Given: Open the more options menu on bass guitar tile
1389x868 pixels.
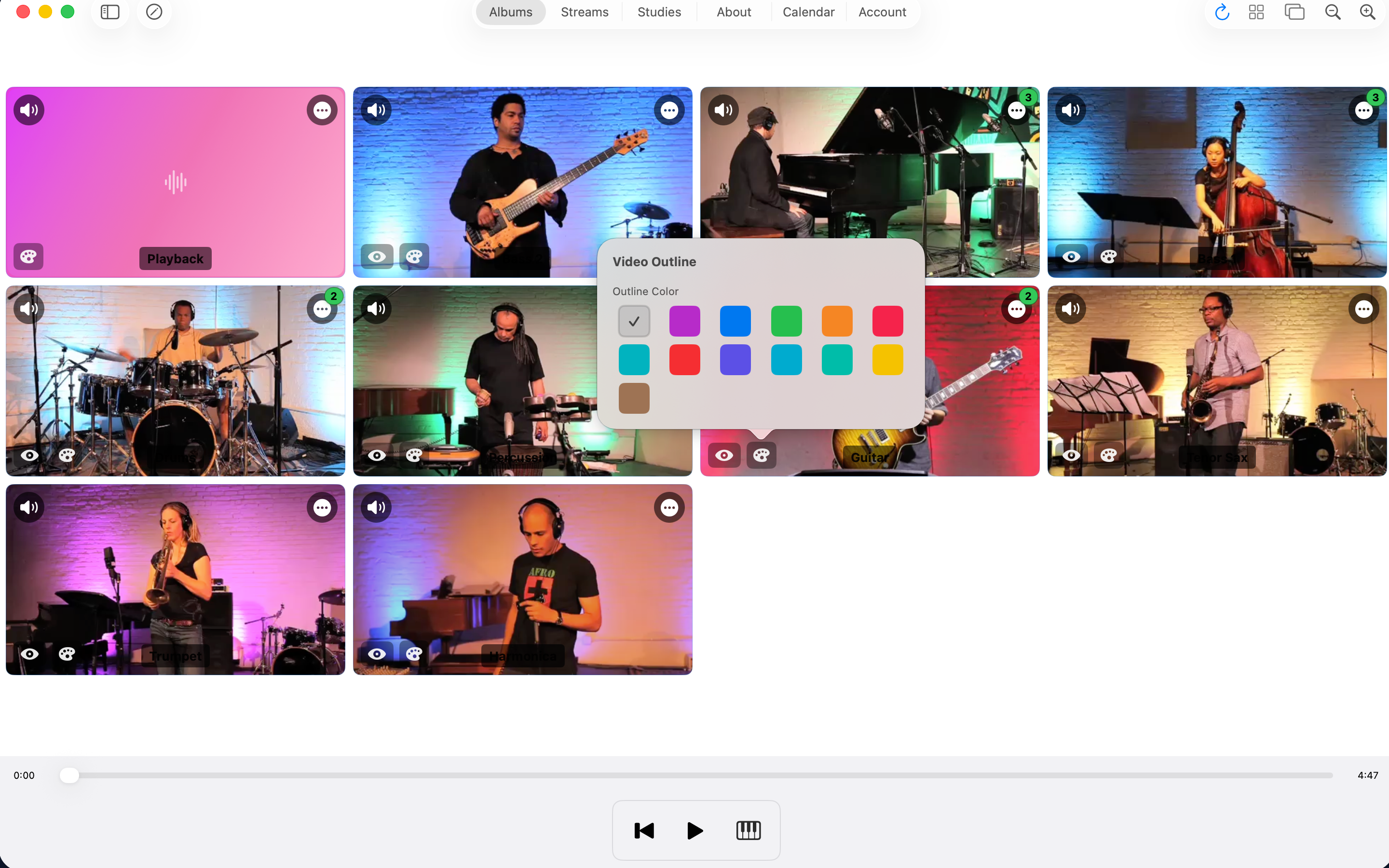Looking at the screenshot, I should click(x=669, y=110).
